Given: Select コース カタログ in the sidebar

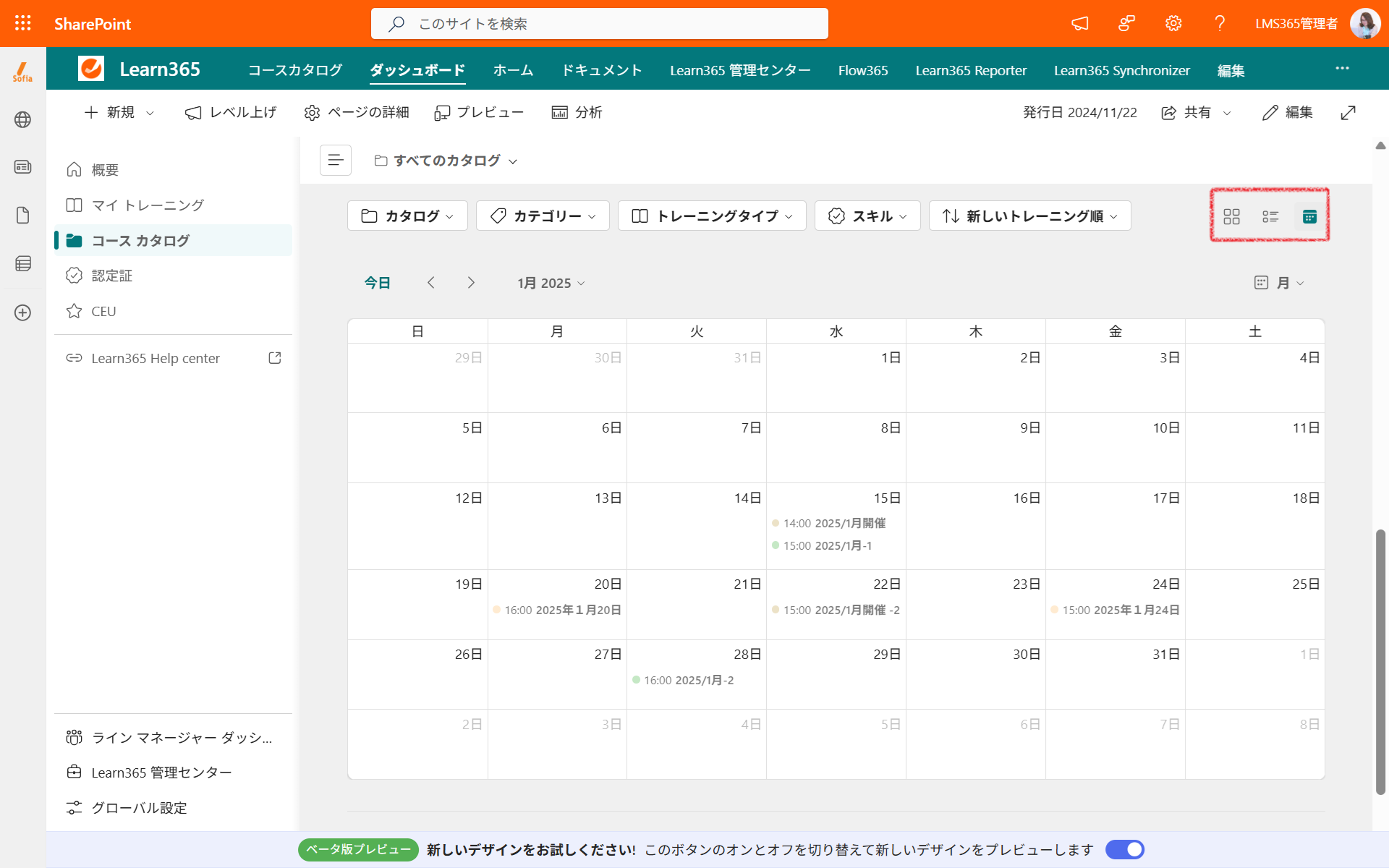Looking at the screenshot, I should pos(174,240).
